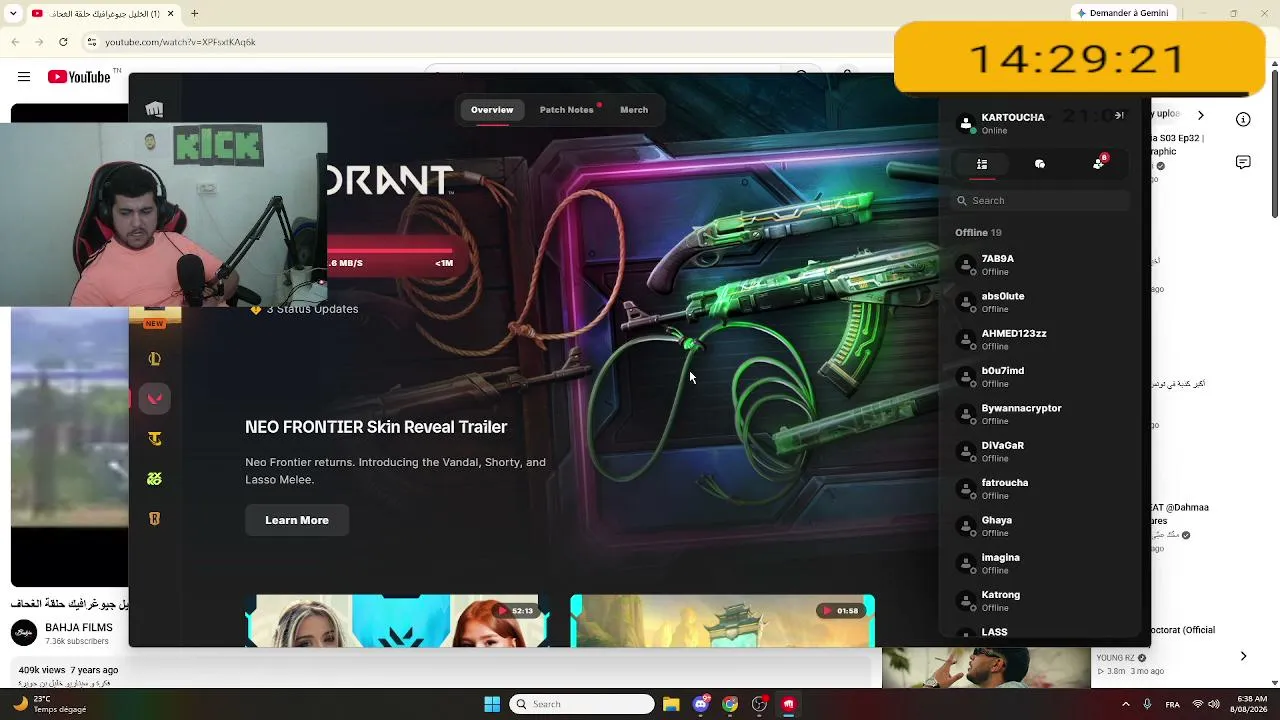Click the NEO FRONTIER Skin Reveal Trailer title
1280x720 pixels.
click(x=376, y=427)
